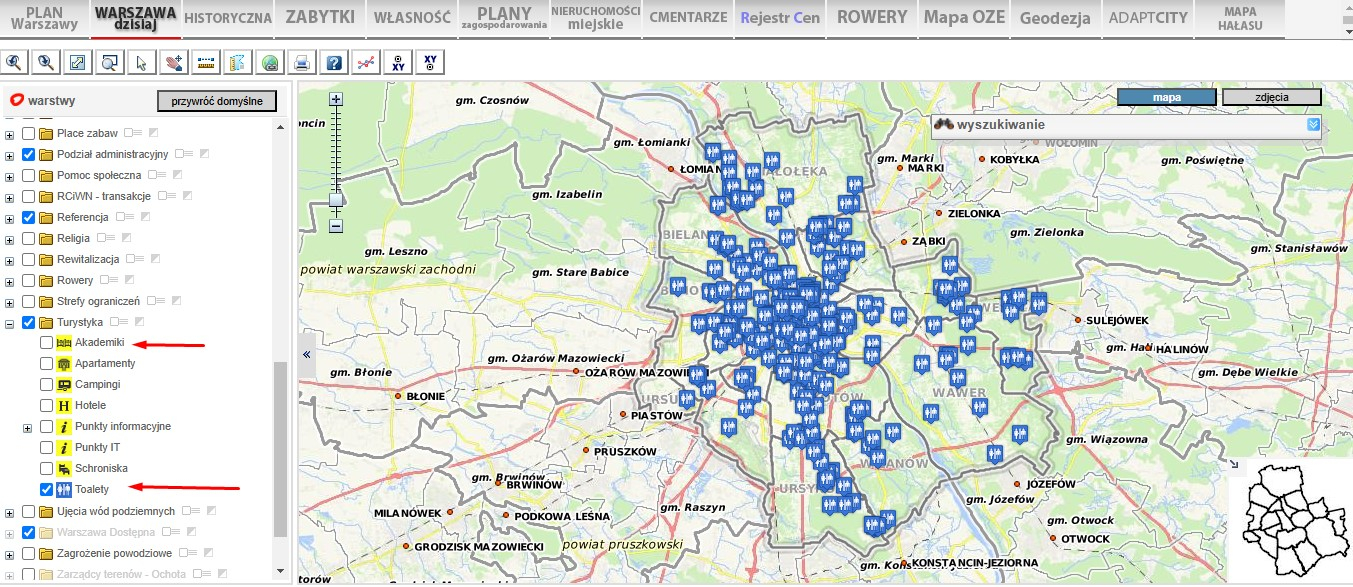Click the layer list scroll up arrow
The height and width of the screenshot is (587, 1353).
(x=280, y=125)
